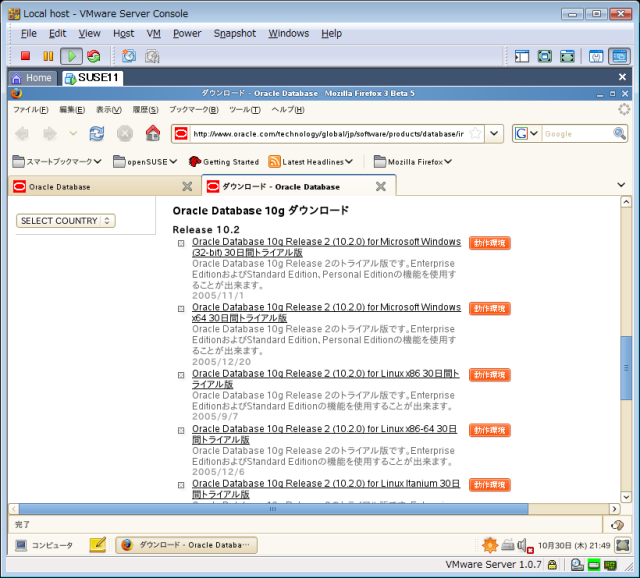Open the SELECT COUNTRY dropdown
Image resolution: width=640 pixels, height=578 pixels.
(66, 220)
